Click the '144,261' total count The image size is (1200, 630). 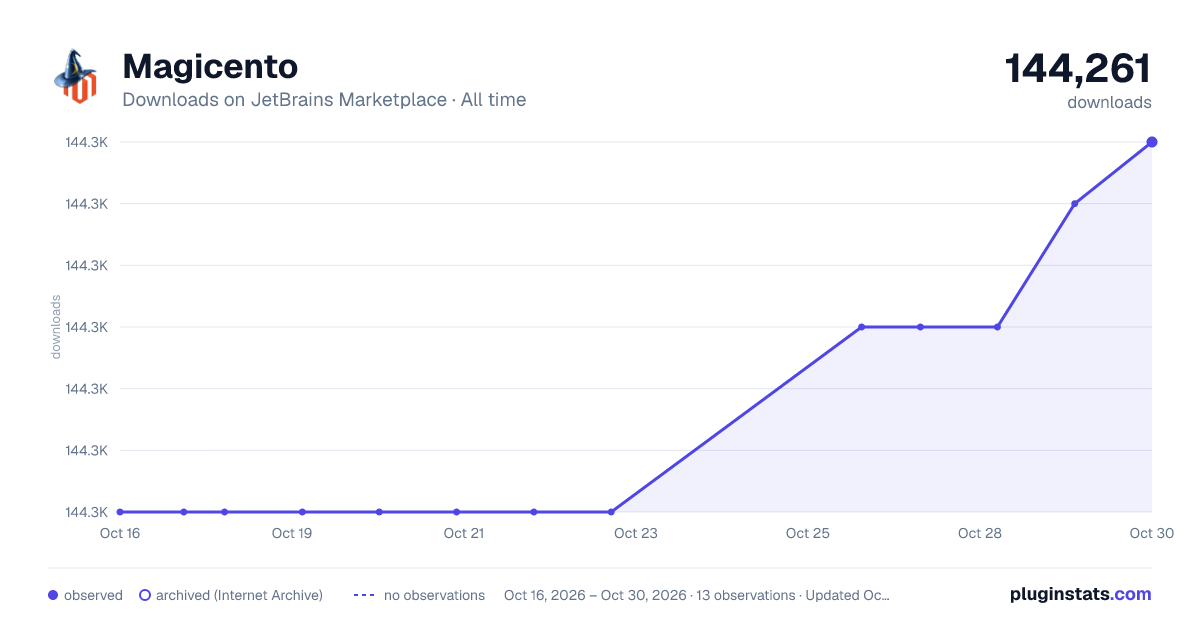(x=1078, y=69)
